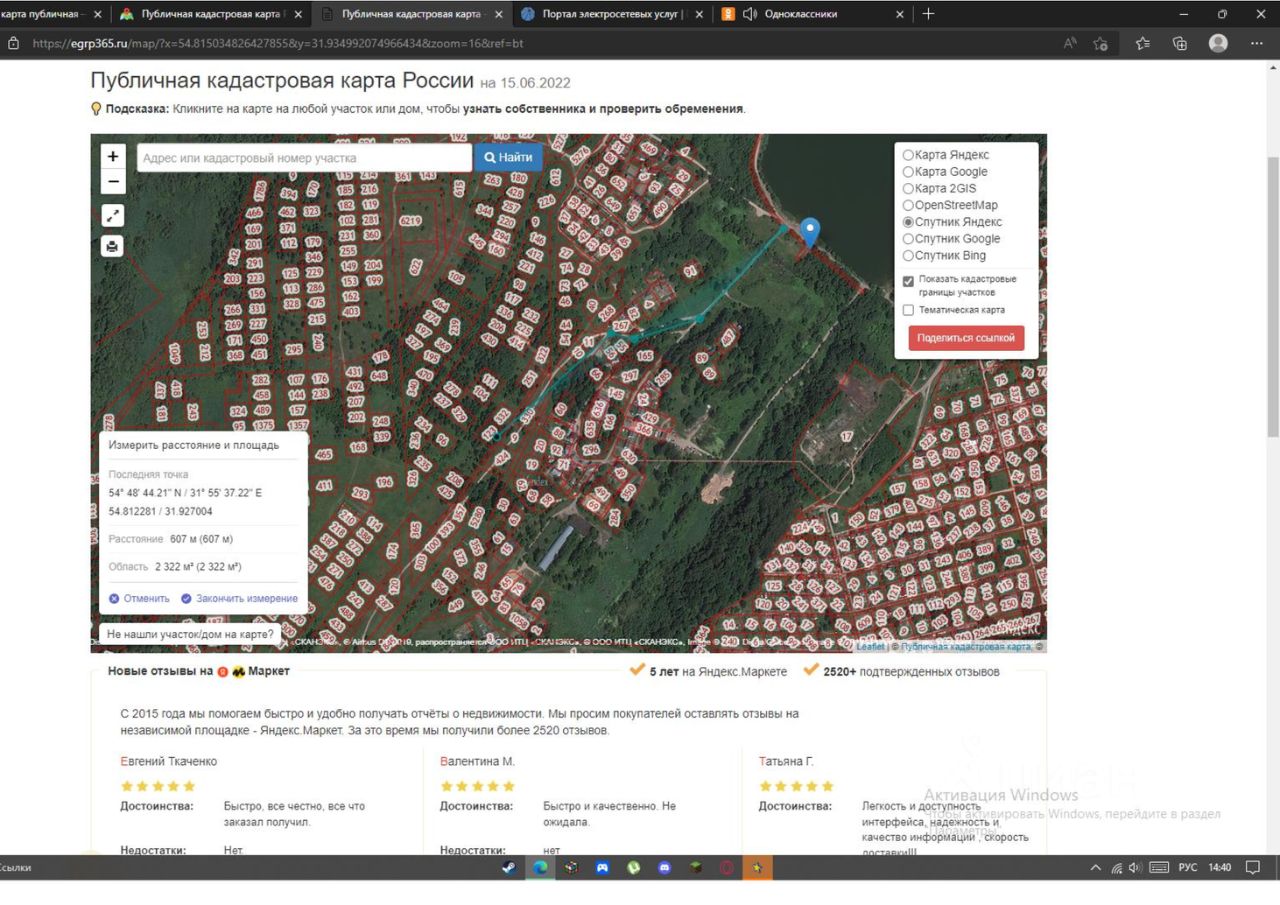Untick Показать кадастровые границы участков
The height and width of the screenshot is (905, 1280).
click(x=908, y=282)
